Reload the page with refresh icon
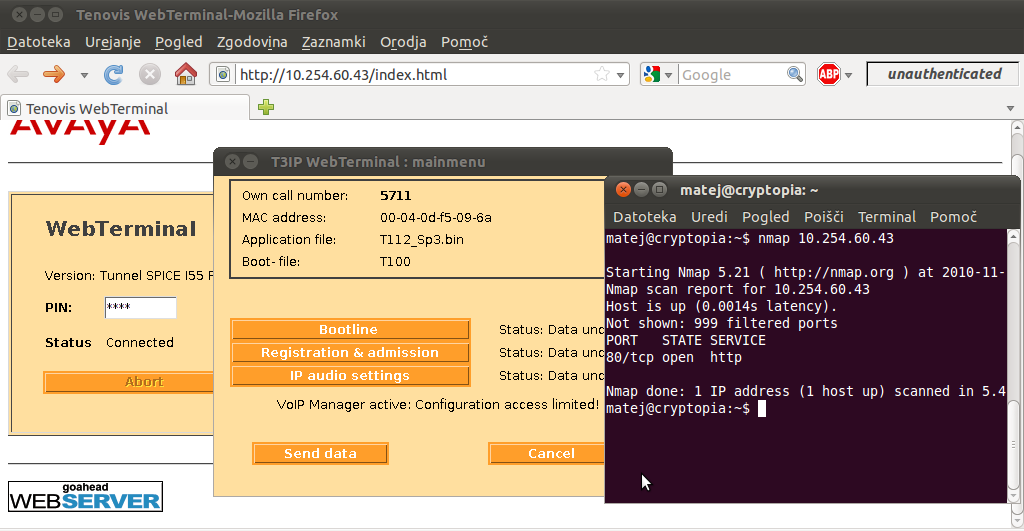The image size is (1024, 531). (114, 74)
